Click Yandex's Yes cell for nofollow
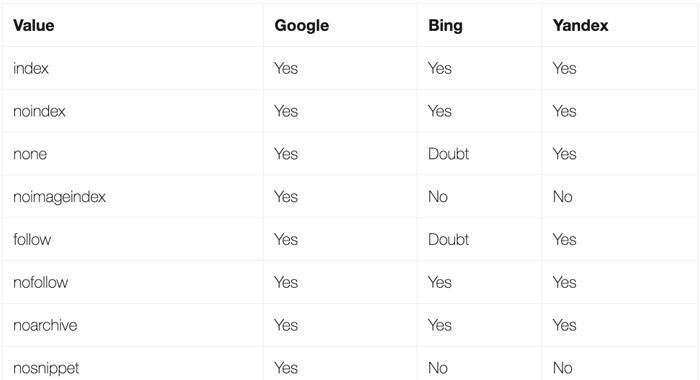700x380 pixels. (564, 283)
